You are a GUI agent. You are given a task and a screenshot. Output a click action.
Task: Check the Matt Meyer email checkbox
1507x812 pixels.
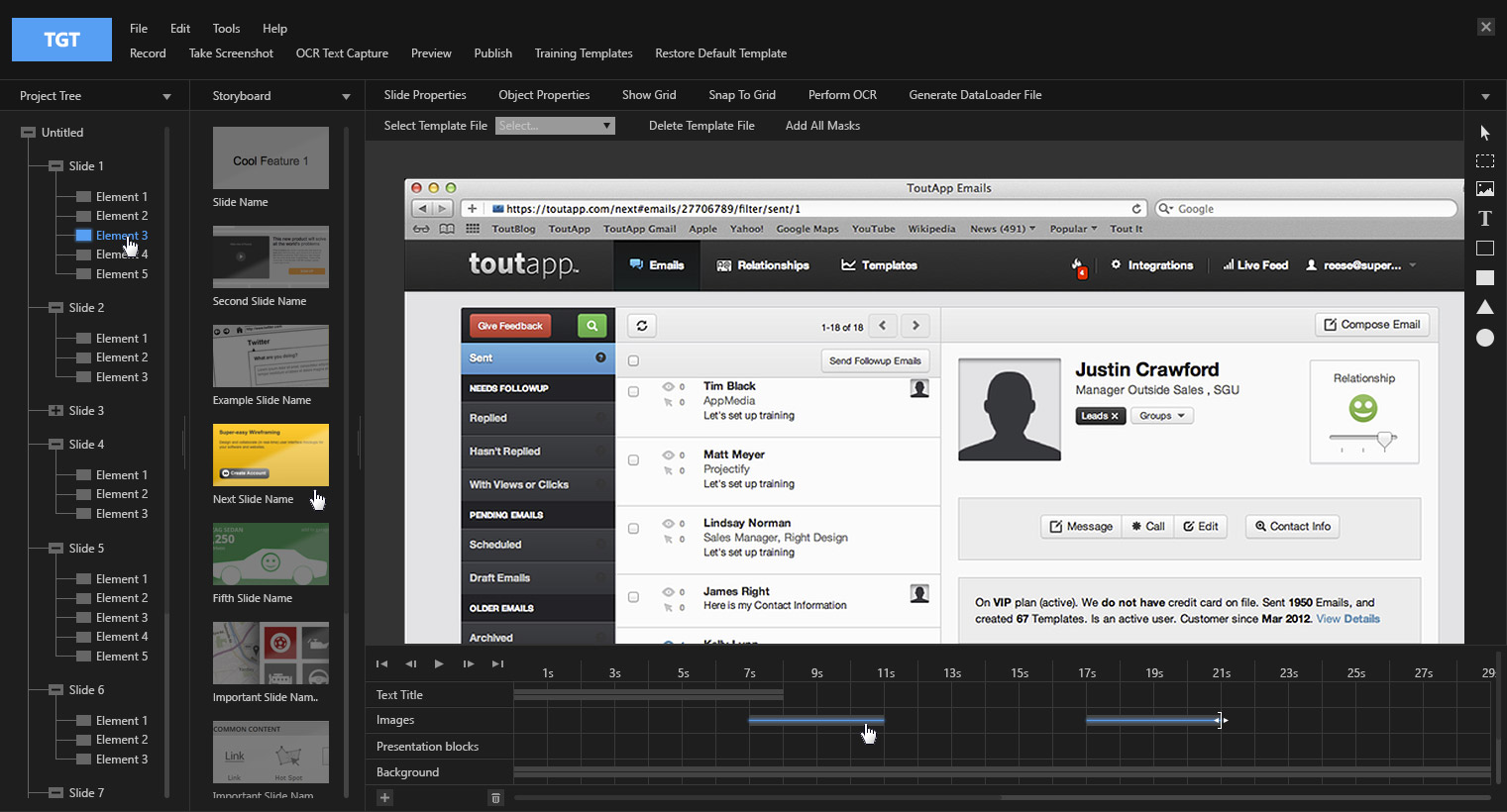(633, 460)
